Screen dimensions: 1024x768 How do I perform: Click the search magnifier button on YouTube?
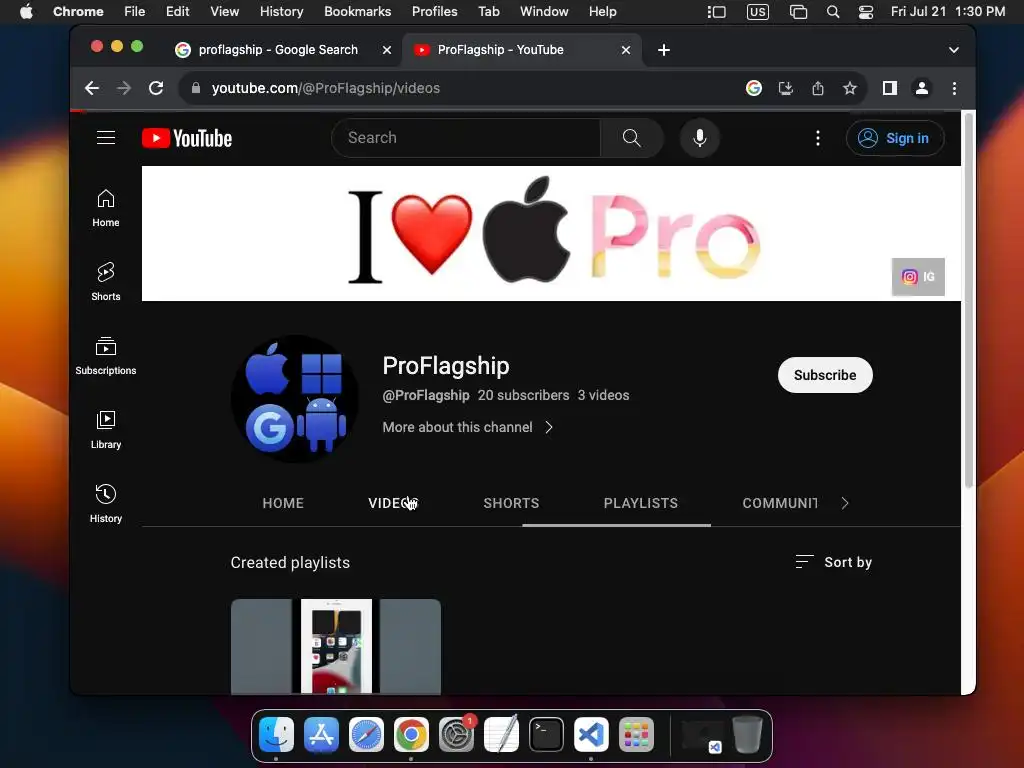(632, 138)
